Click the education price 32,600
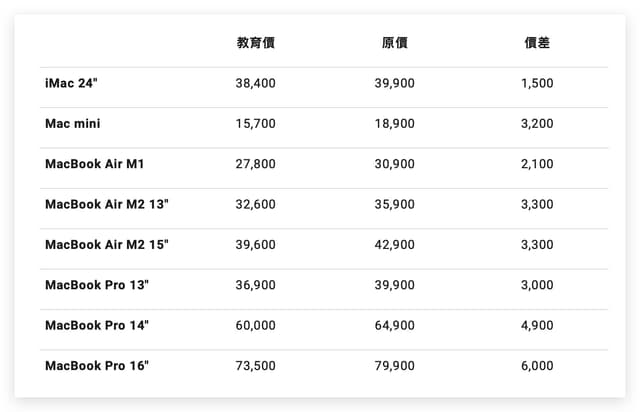The image size is (640, 412). (x=256, y=205)
